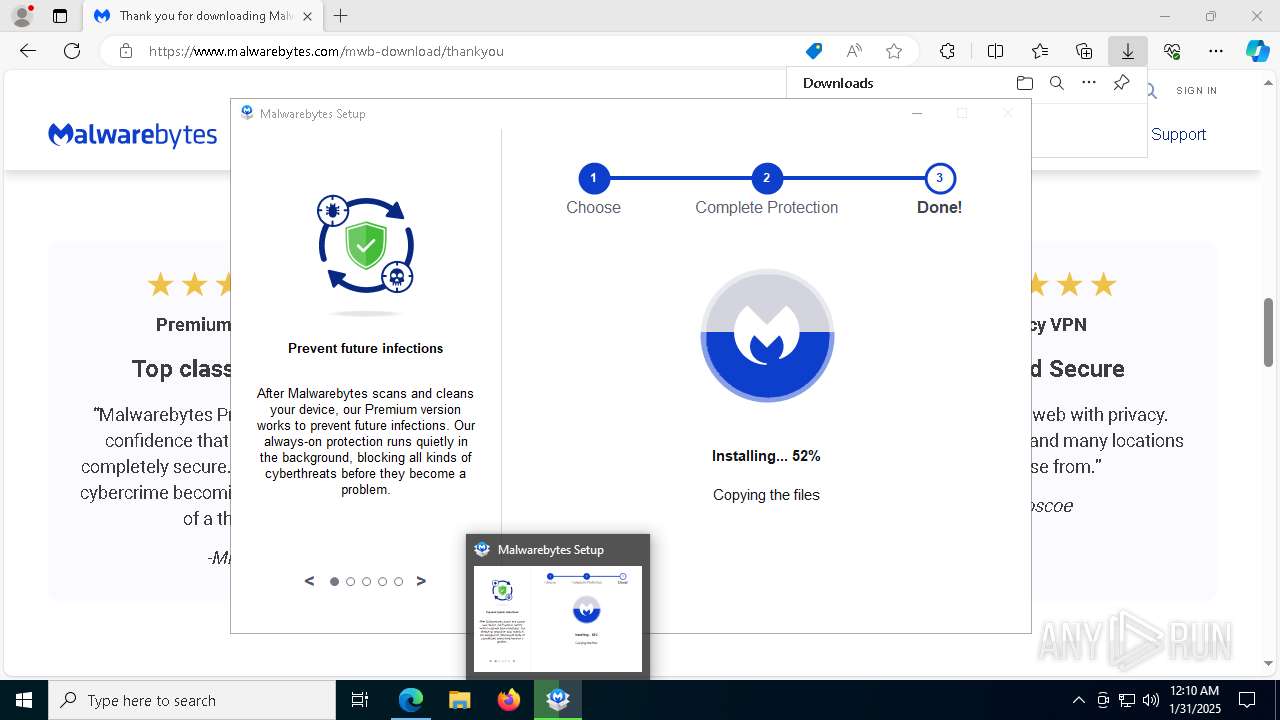Open Browser essentials heart icon
Image resolution: width=1280 pixels, height=720 pixels.
[x=1172, y=51]
